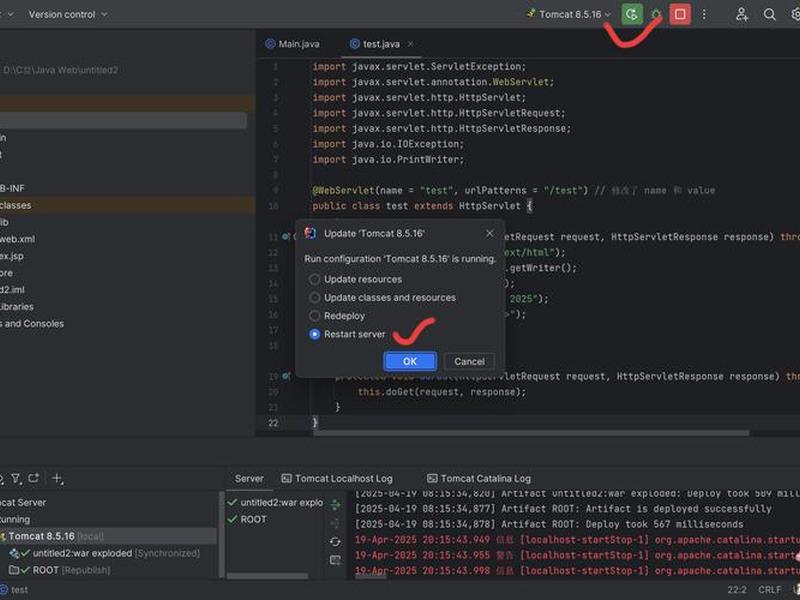
Task: Click the Services tree vertical scrollbar
Action: (221, 534)
